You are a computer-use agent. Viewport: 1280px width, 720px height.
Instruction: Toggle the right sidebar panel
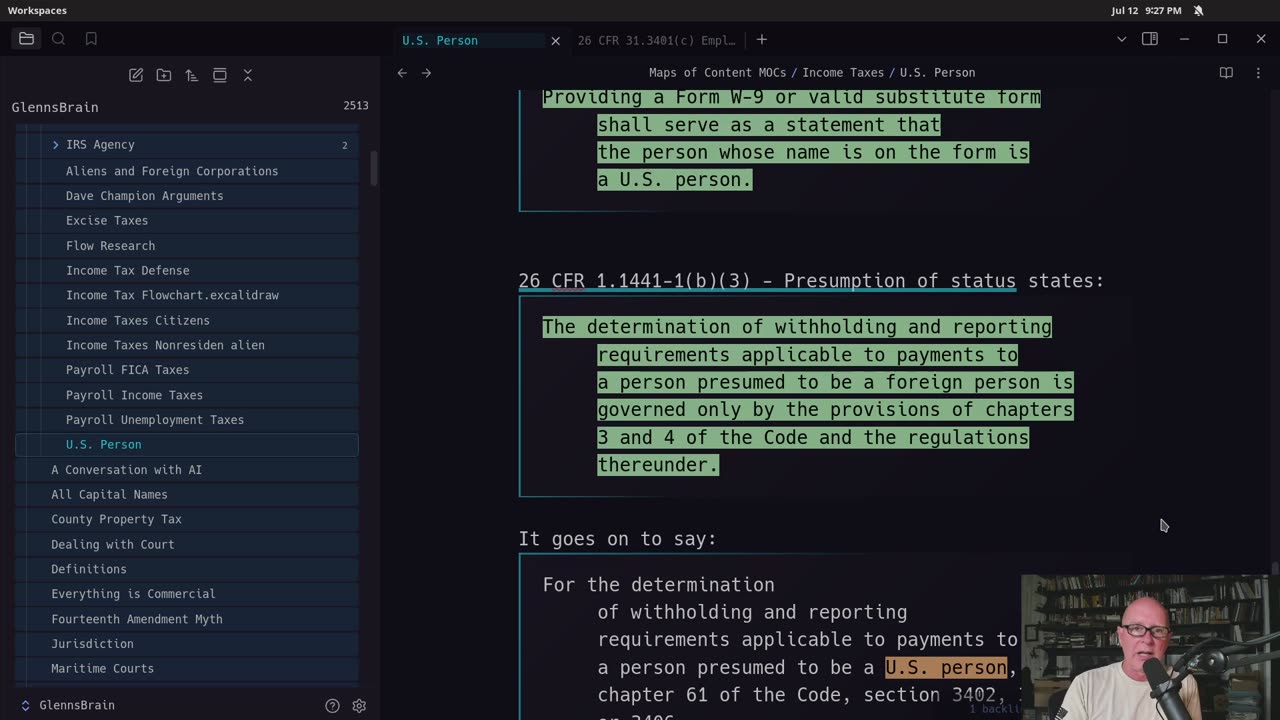(1150, 39)
